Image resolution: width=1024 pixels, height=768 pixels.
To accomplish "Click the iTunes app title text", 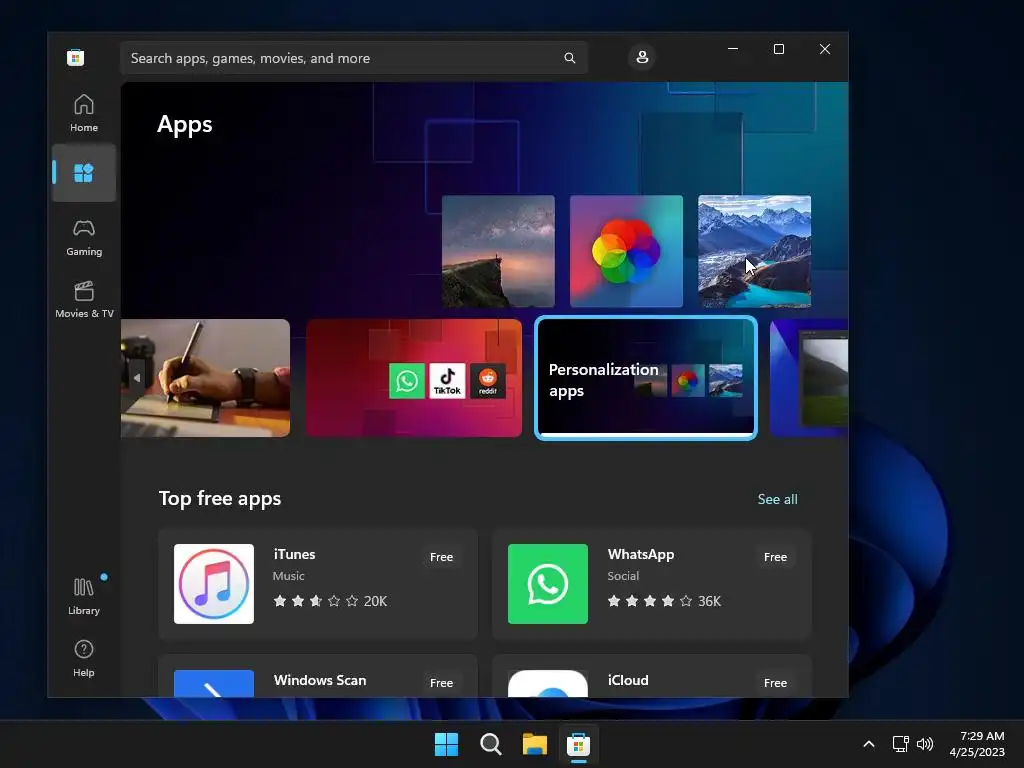I will [295, 554].
